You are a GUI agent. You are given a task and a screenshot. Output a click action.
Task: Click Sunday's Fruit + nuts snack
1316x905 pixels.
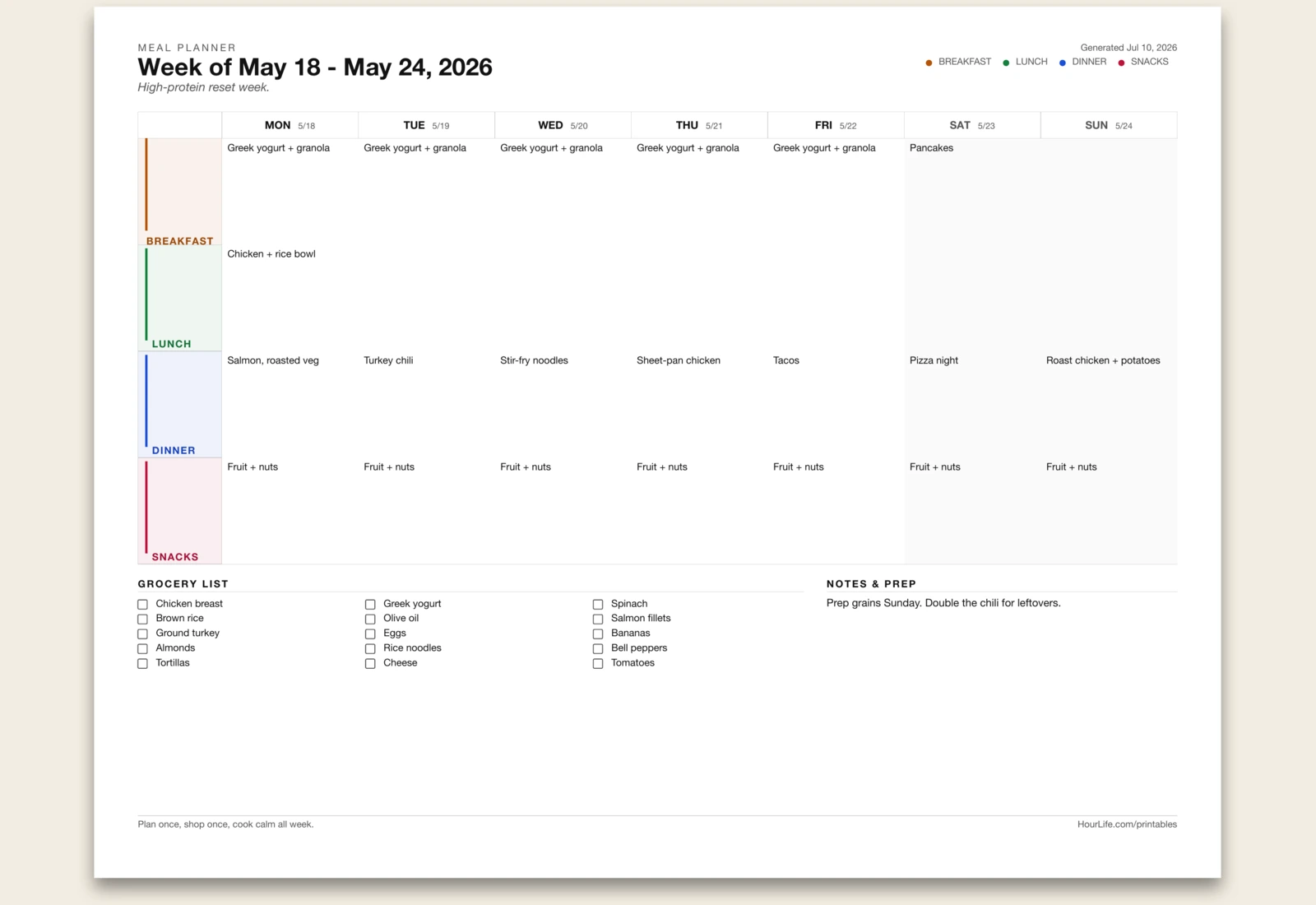tap(1072, 467)
